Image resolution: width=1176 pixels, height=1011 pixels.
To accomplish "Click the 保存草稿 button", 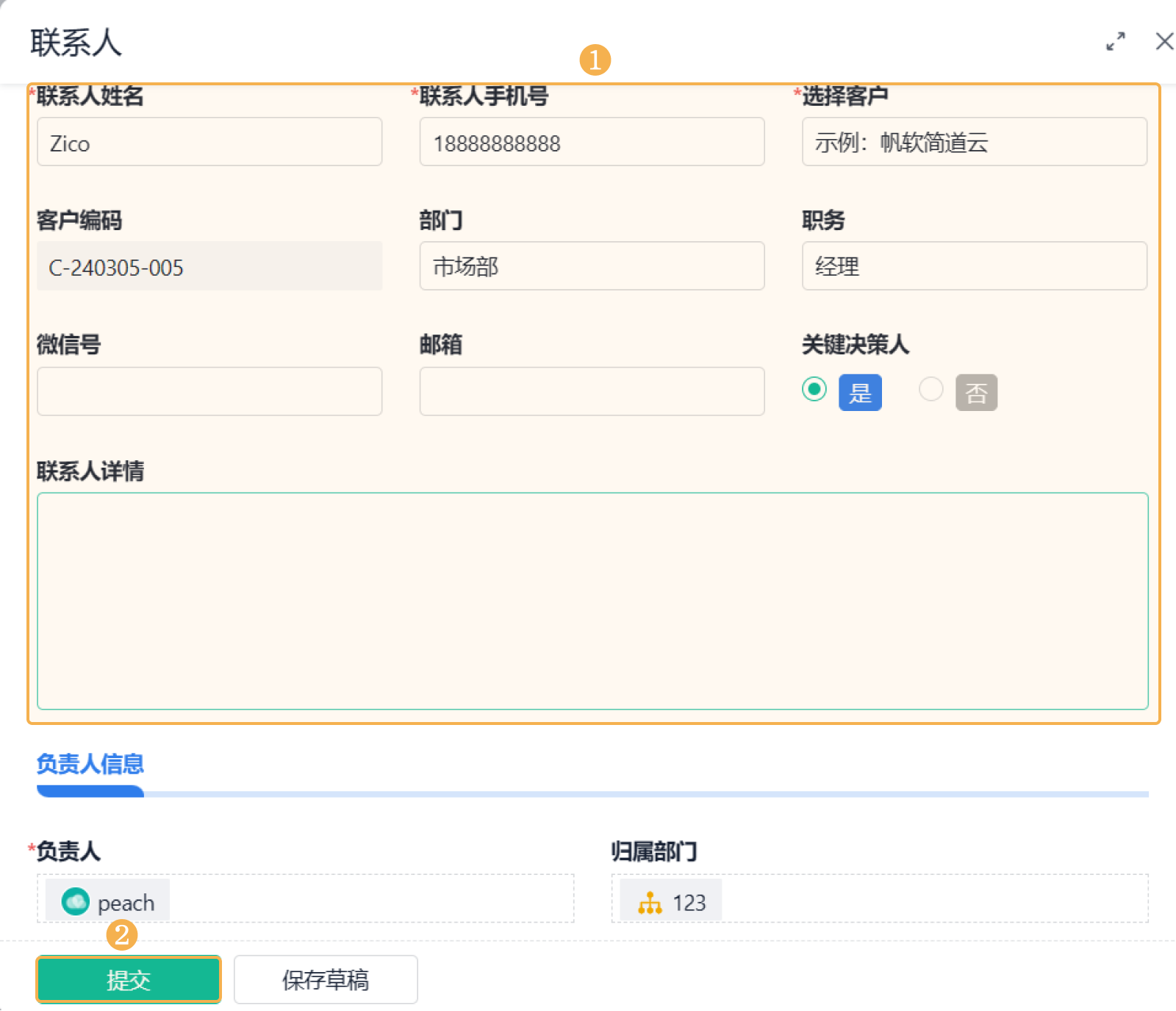I will (x=326, y=979).
